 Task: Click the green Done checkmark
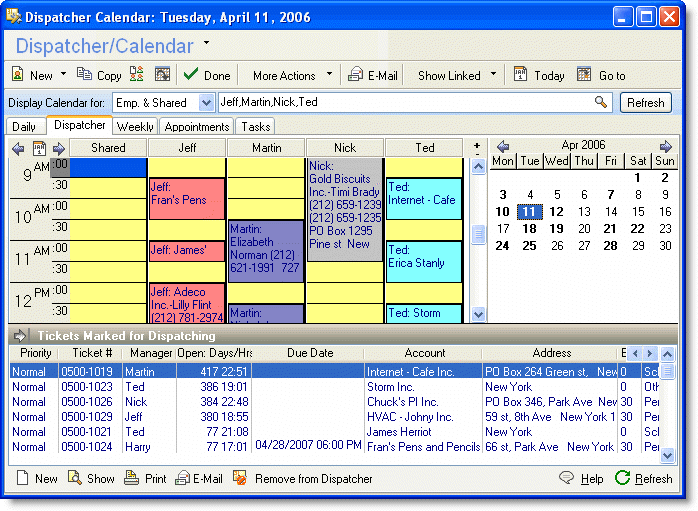(191, 75)
